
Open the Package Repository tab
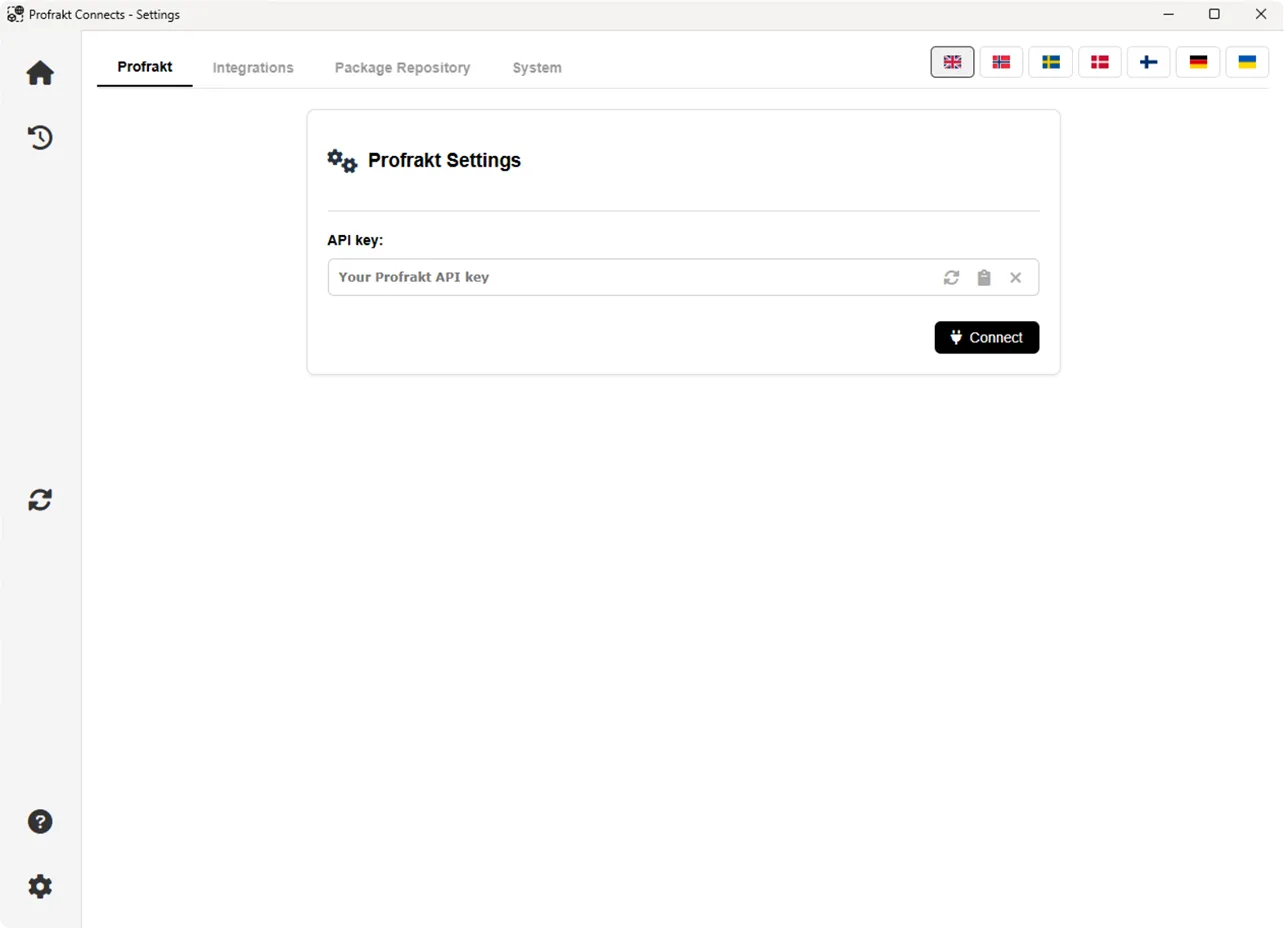pyautogui.click(x=402, y=68)
